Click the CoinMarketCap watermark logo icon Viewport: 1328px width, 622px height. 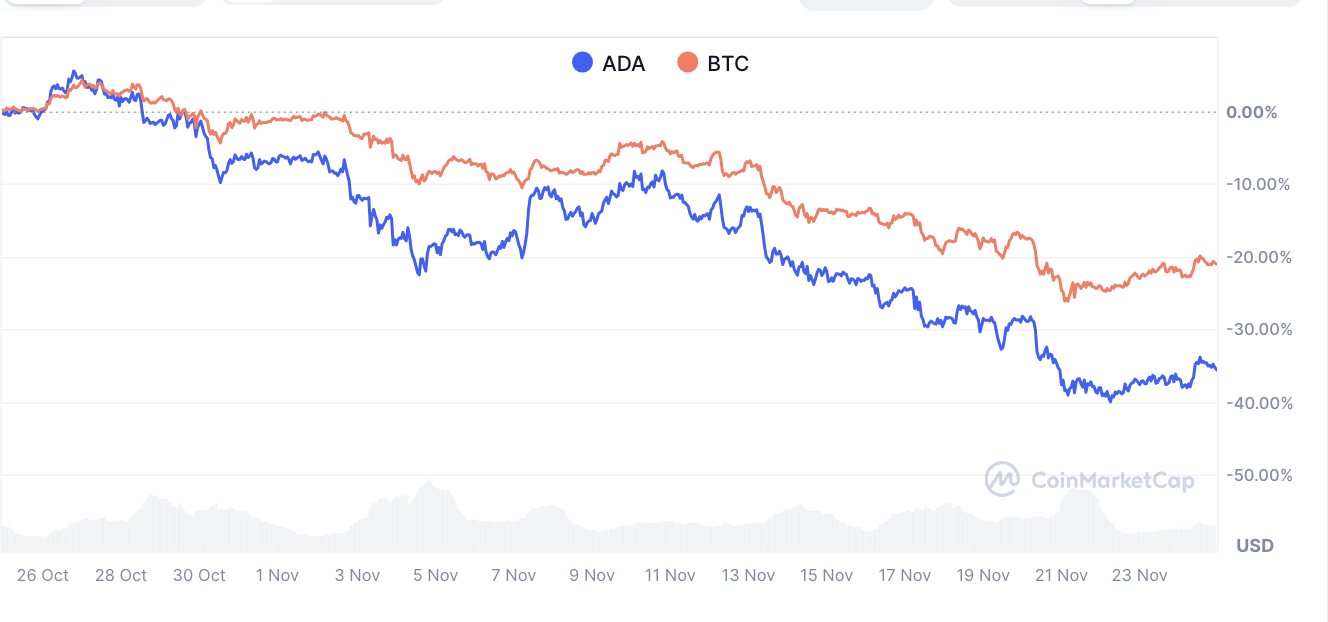pyautogui.click(x=1002, y=479)
